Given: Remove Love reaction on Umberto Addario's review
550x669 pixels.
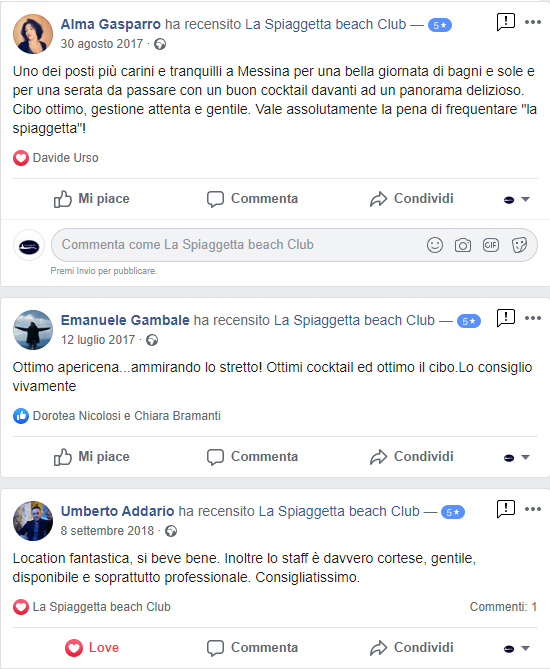Looking at the screenshot, I should 92,648.
